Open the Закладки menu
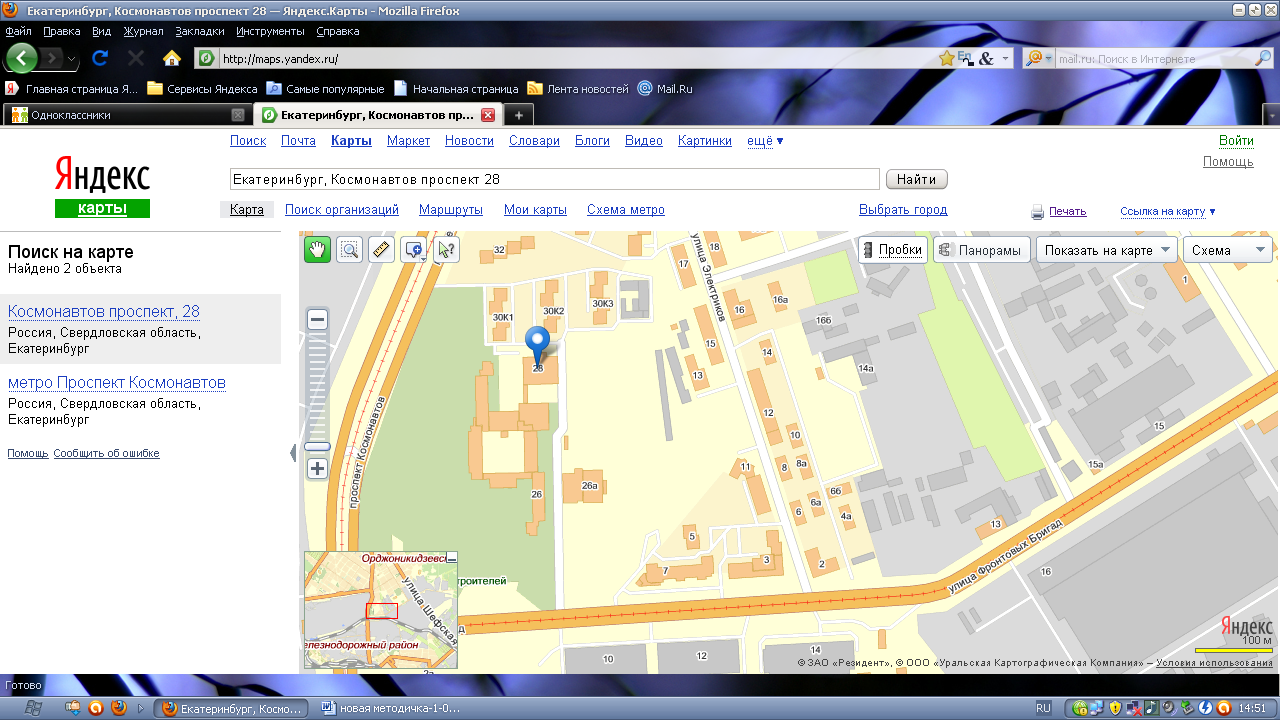Viewport: 1280px width, 720px height. pyautogui.click(x=200, y=31)
